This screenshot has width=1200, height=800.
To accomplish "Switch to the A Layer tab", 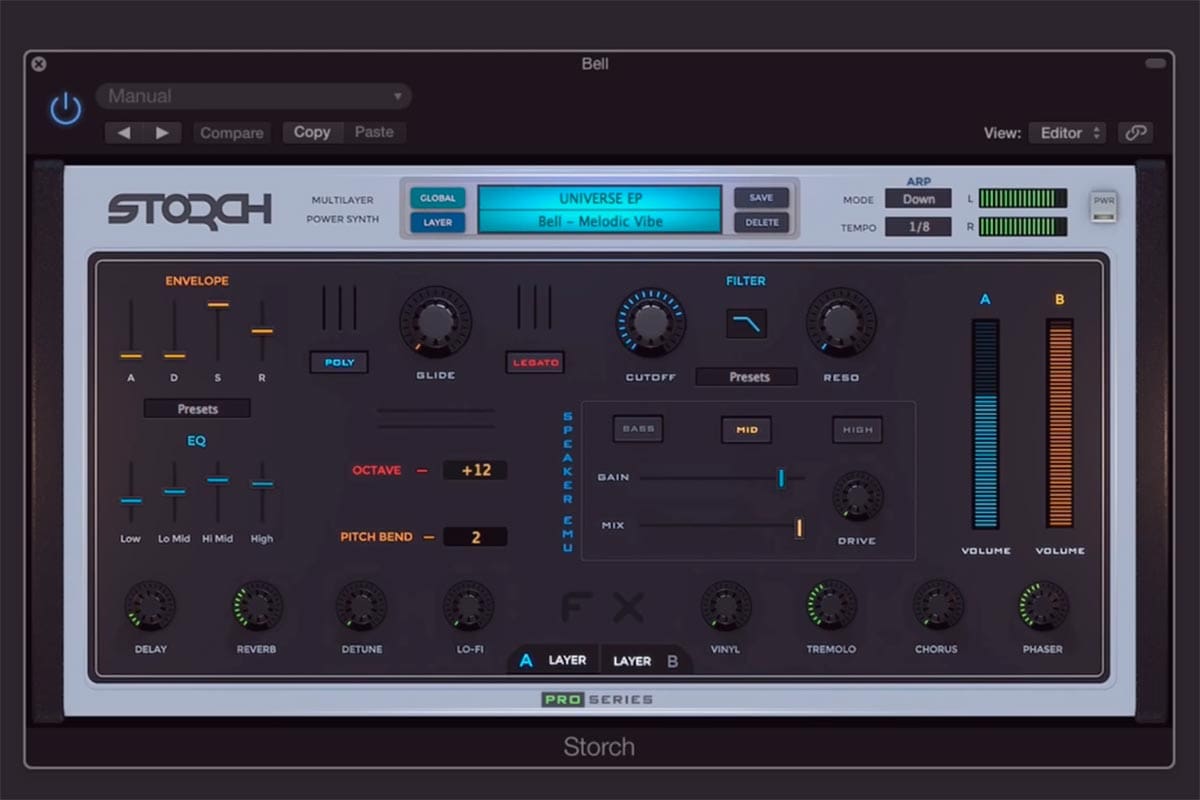I will tap(554, 660).
